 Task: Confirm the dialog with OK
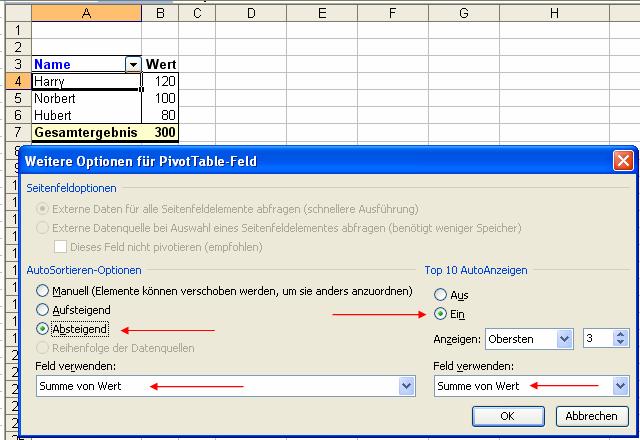click(x=507, y=415)
